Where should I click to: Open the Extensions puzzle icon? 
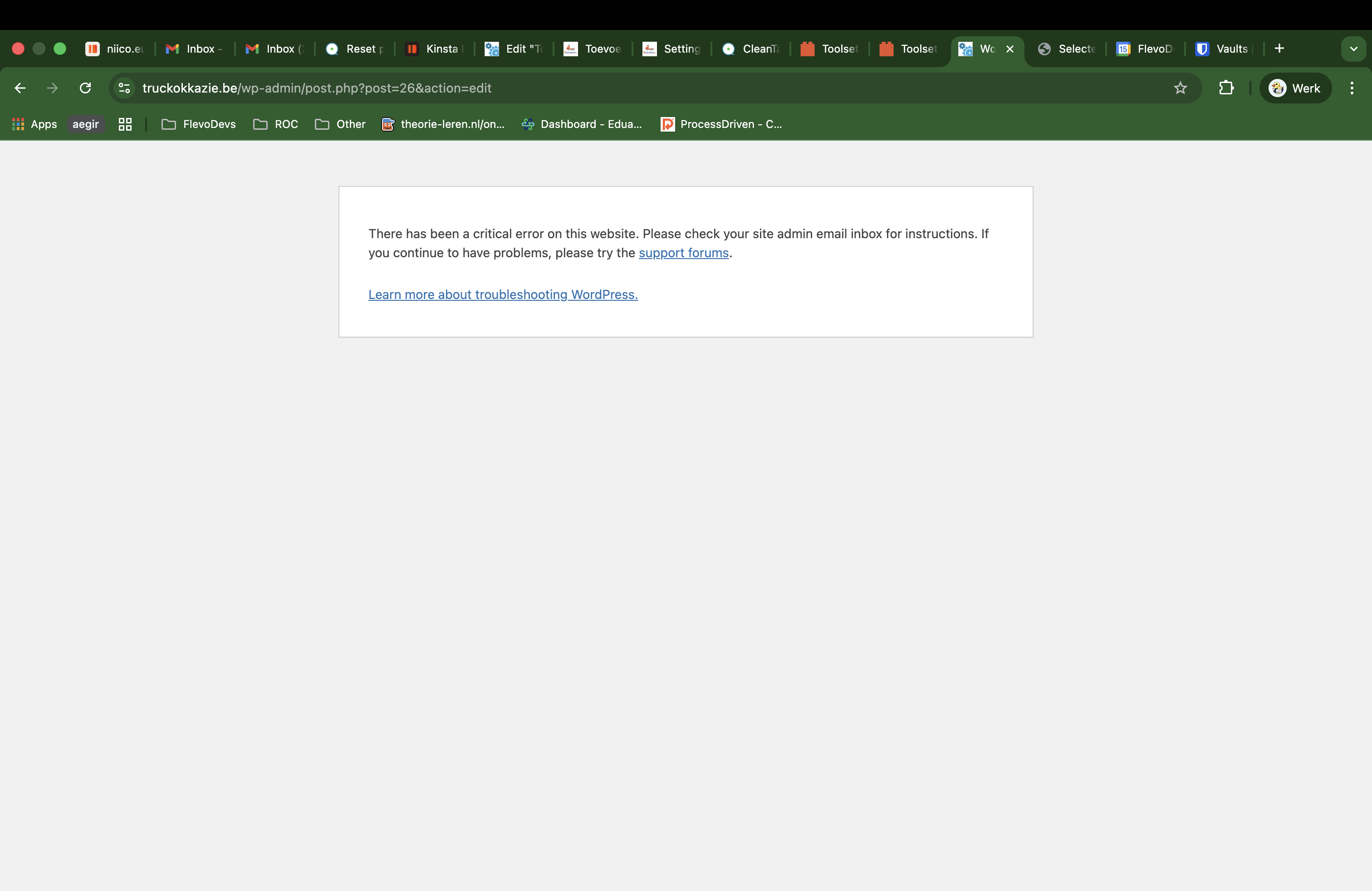[1226, 88]
